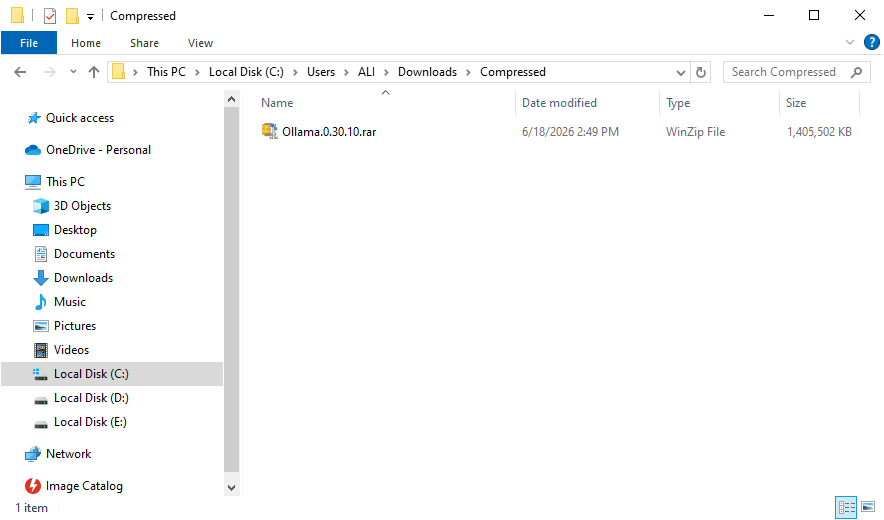Go up one folder level arrow
Image resolution: width=884 pixels, height=520 pixels.
pos(94,72)
